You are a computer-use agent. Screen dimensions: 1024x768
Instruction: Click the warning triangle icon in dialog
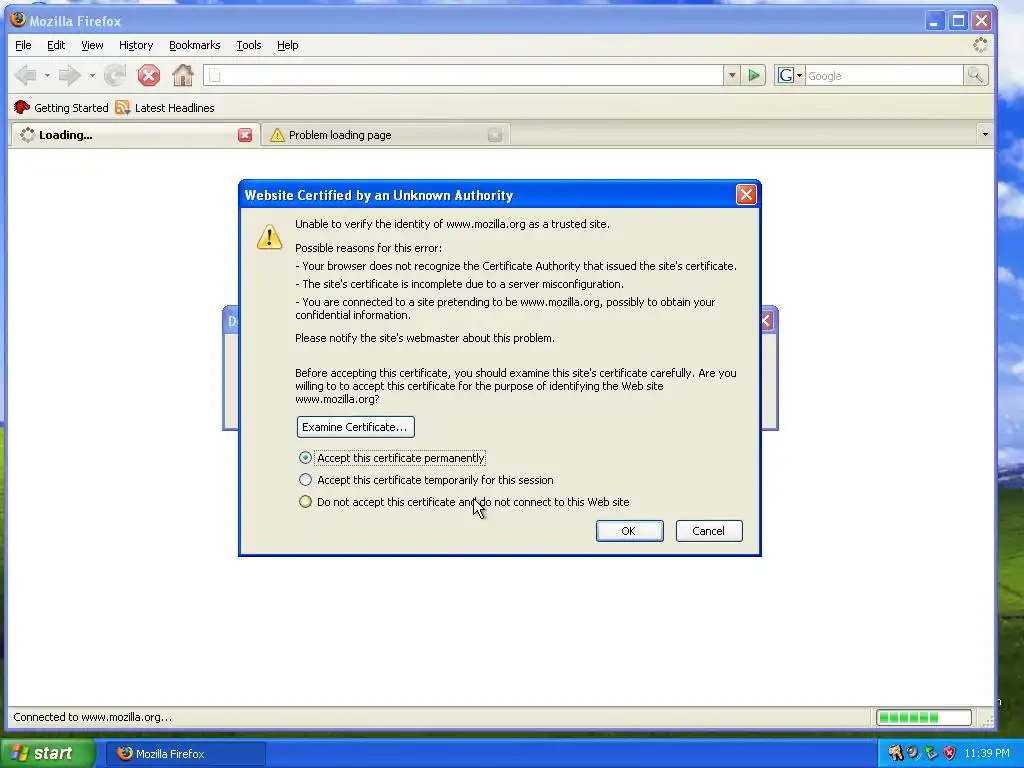click(x=269, y=237)
